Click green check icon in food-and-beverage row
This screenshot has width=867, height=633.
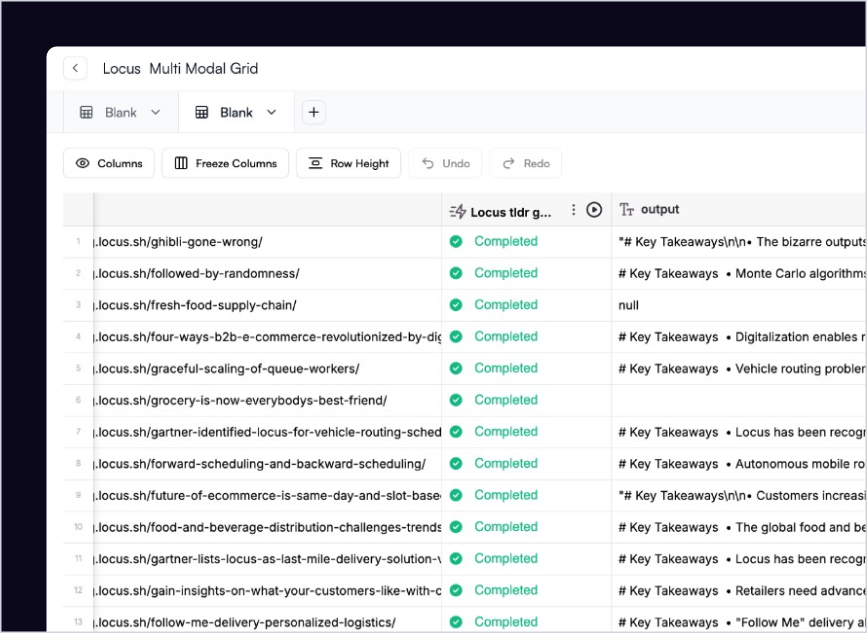pyautogui.click(x=456, y=527)
